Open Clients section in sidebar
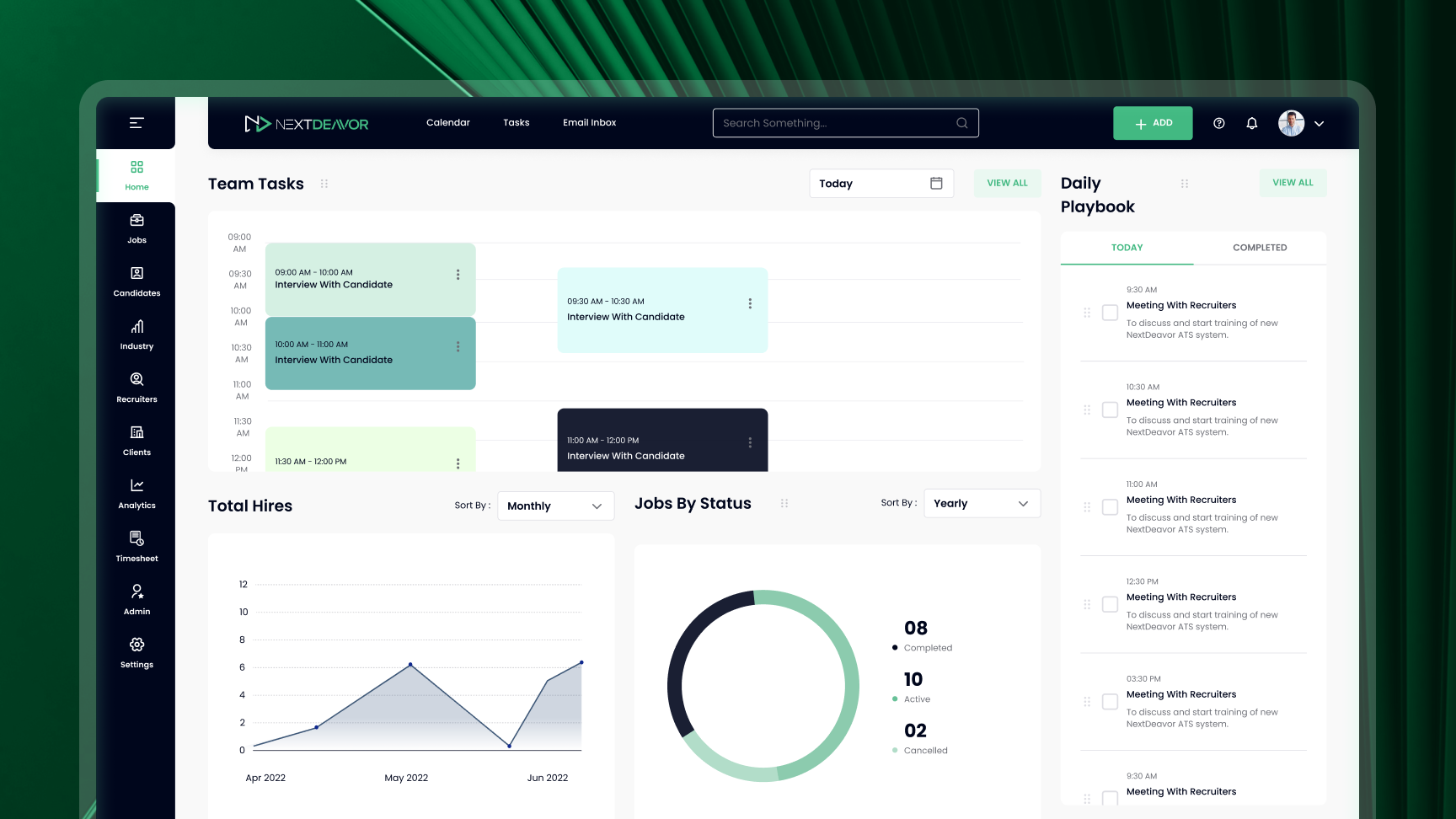1456x819 pixels. pos(136,441)
